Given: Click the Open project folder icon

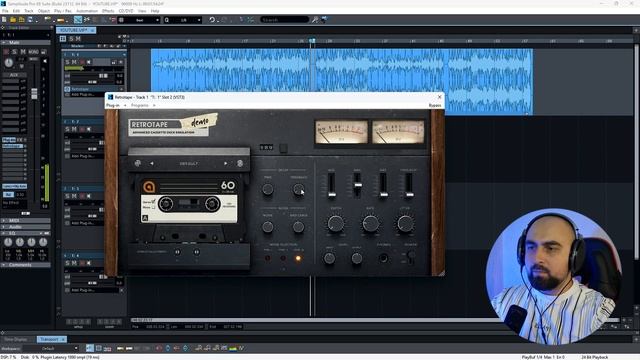Looking at the screenshot, I should click(13, 20).
